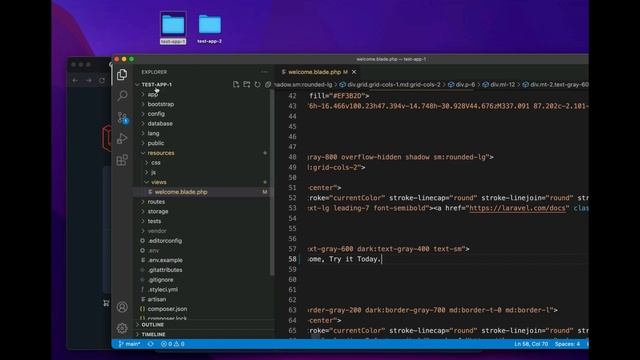The width and height of the screenshot is (640, 360).
Task: Open the Manage gear icon
Action: tap(122, 328)
